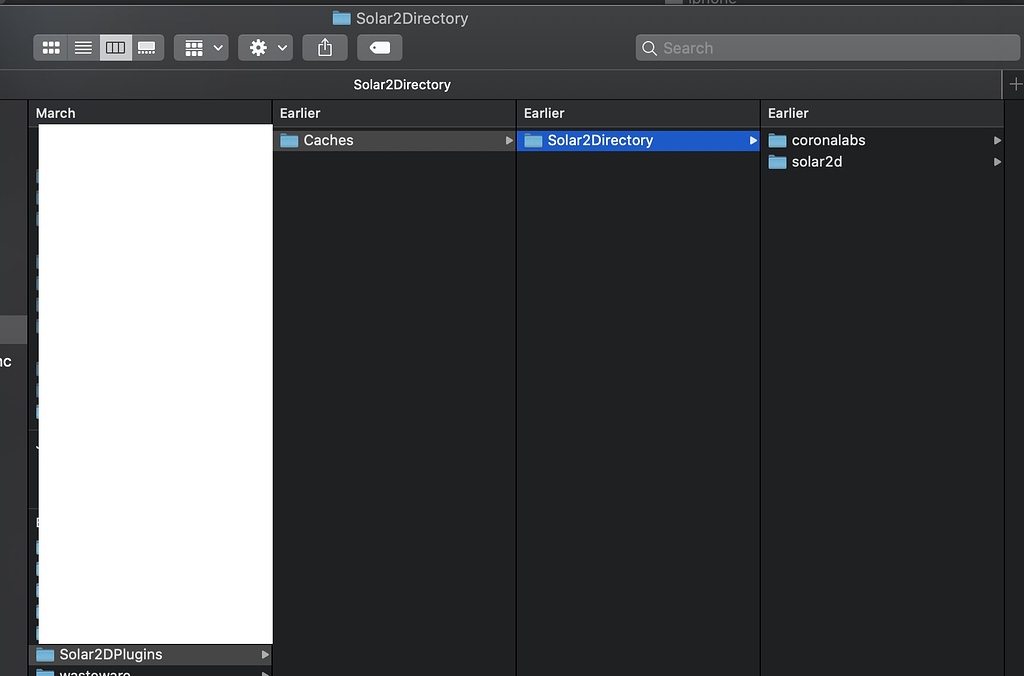Expand the coronalabs folder via its arrow

[996, 140]
